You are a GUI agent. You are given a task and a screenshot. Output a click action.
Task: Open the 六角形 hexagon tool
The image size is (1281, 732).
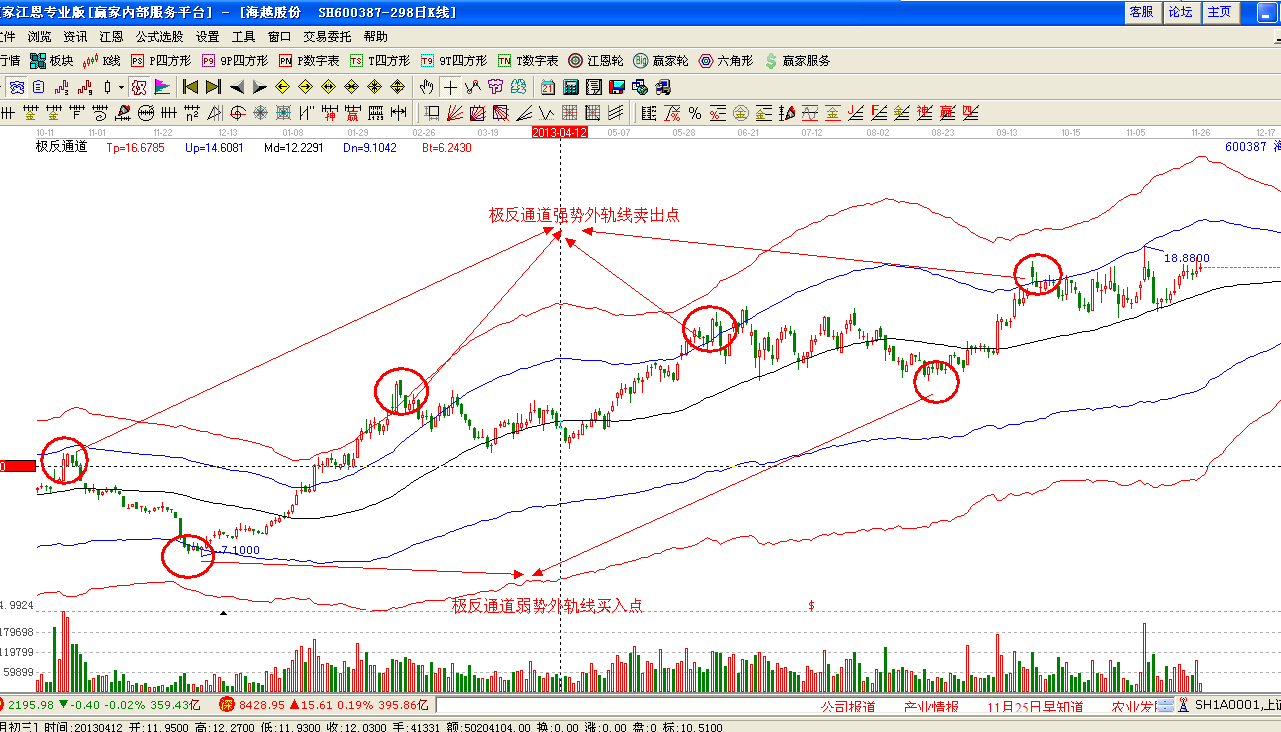click(726, 61)
